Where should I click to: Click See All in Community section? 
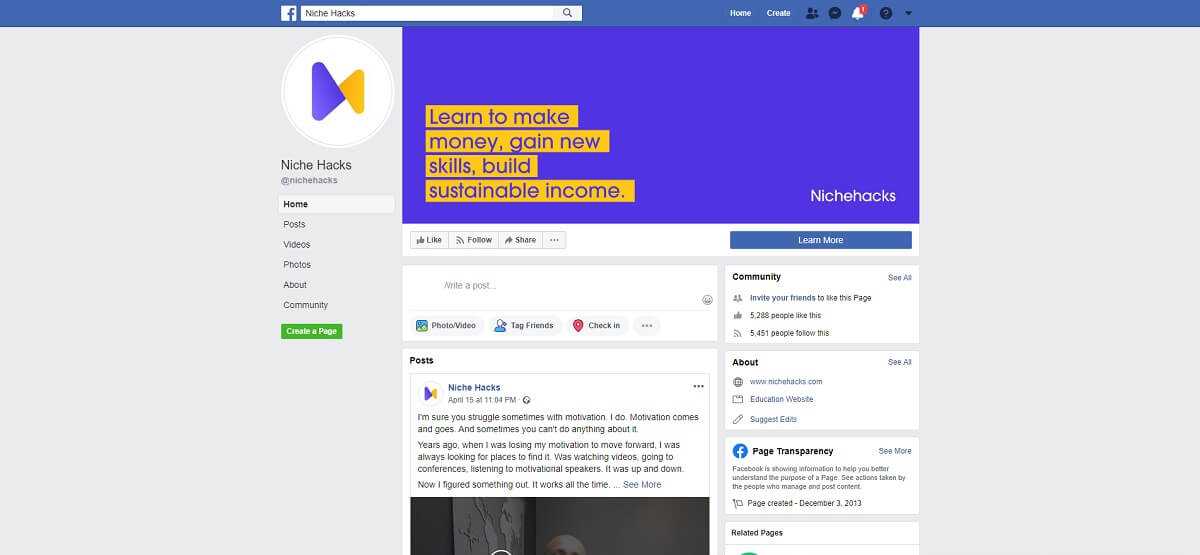point(900,278)
